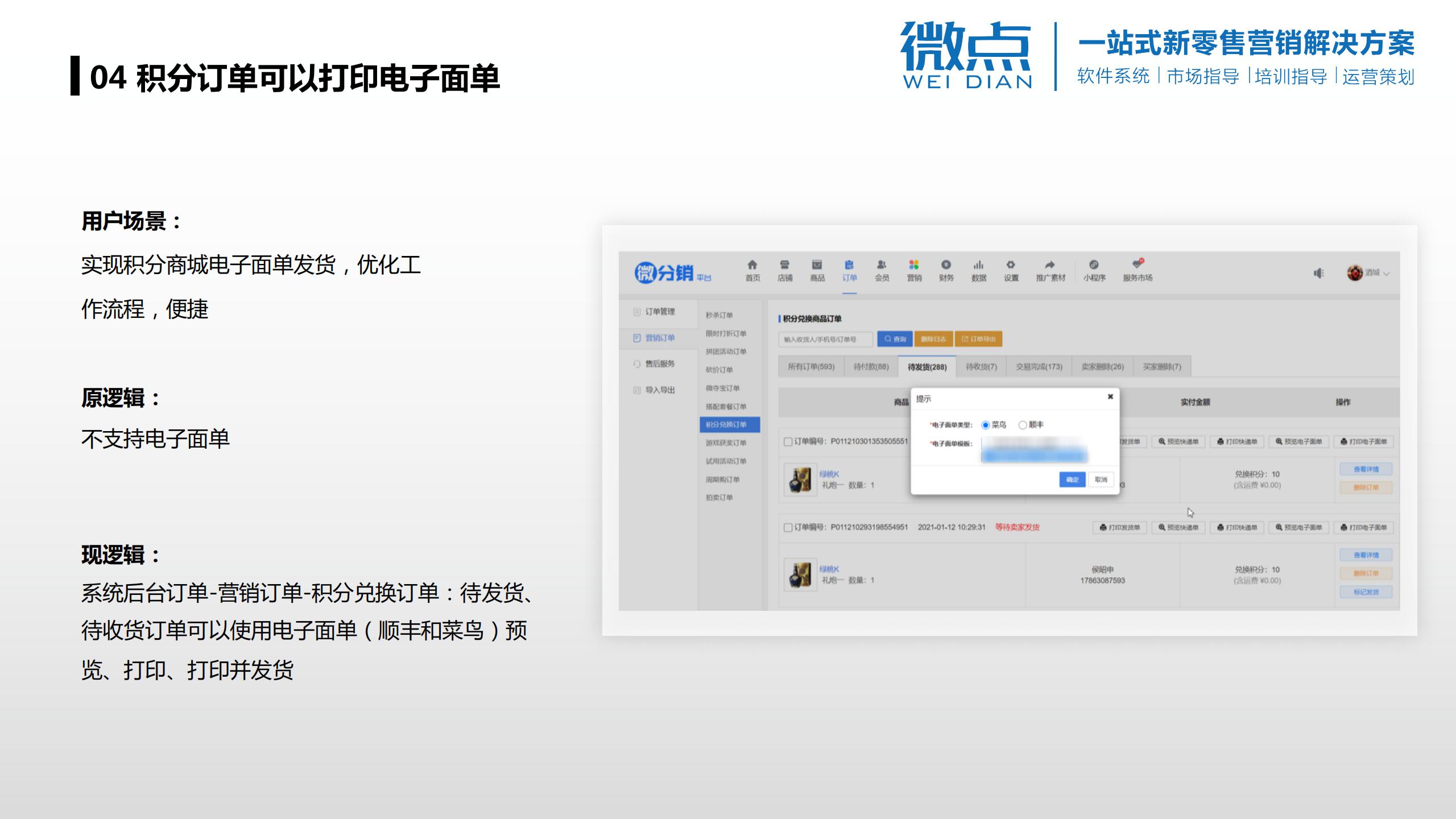
Task: Open the 服务市场 service market icon
Action: pos(1137,264)
